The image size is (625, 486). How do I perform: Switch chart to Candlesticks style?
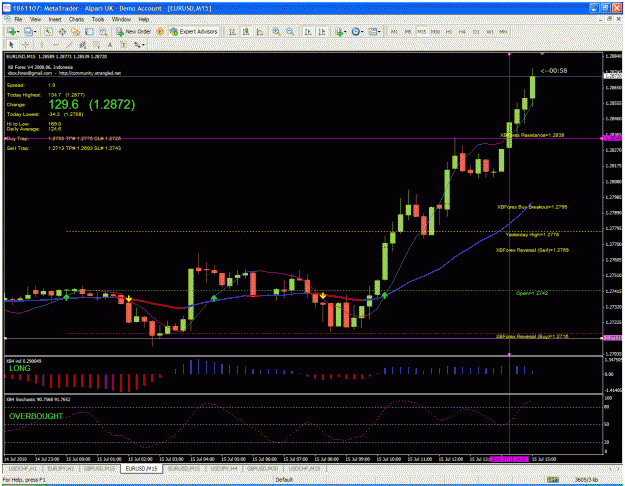(x=246, y=31)
